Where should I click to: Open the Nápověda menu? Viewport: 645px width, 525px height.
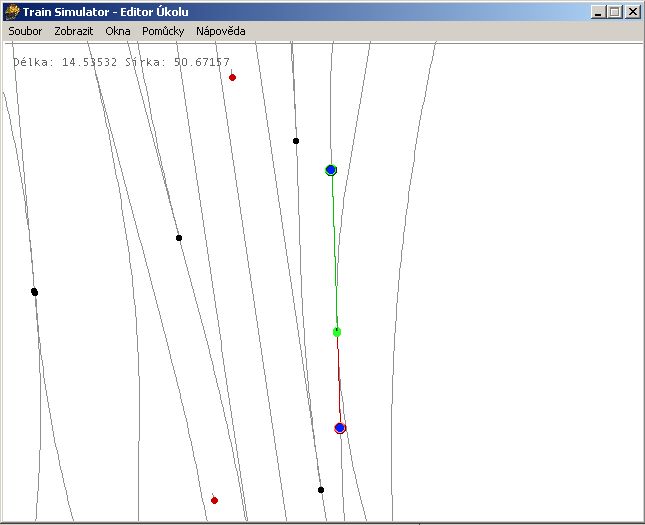(x=220, y=31)
